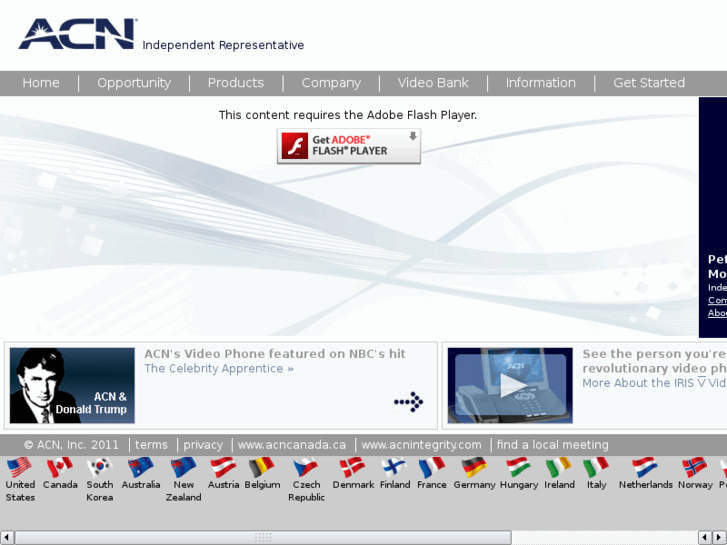This screenshot has height=545, width=727.
Task: Open The Celebrity Apprentice link
Action: coord(219,369)
